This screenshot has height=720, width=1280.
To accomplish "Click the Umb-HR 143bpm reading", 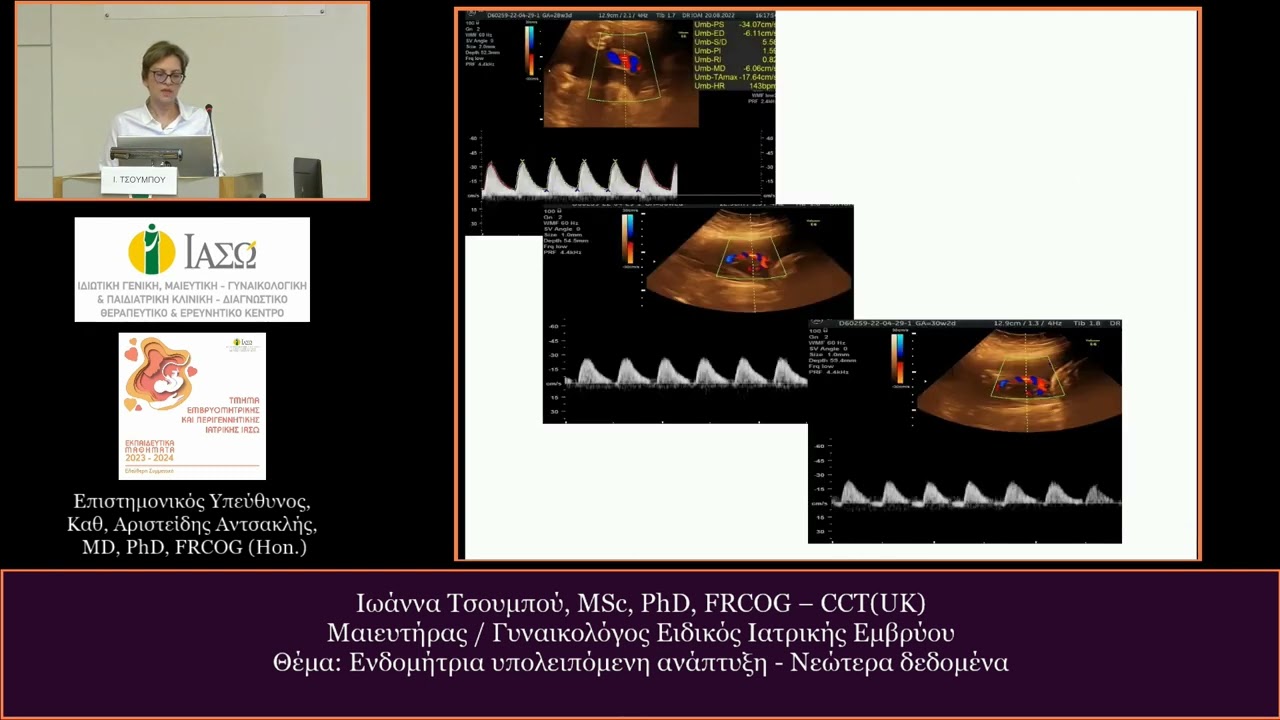I will [x=735, y=86].
